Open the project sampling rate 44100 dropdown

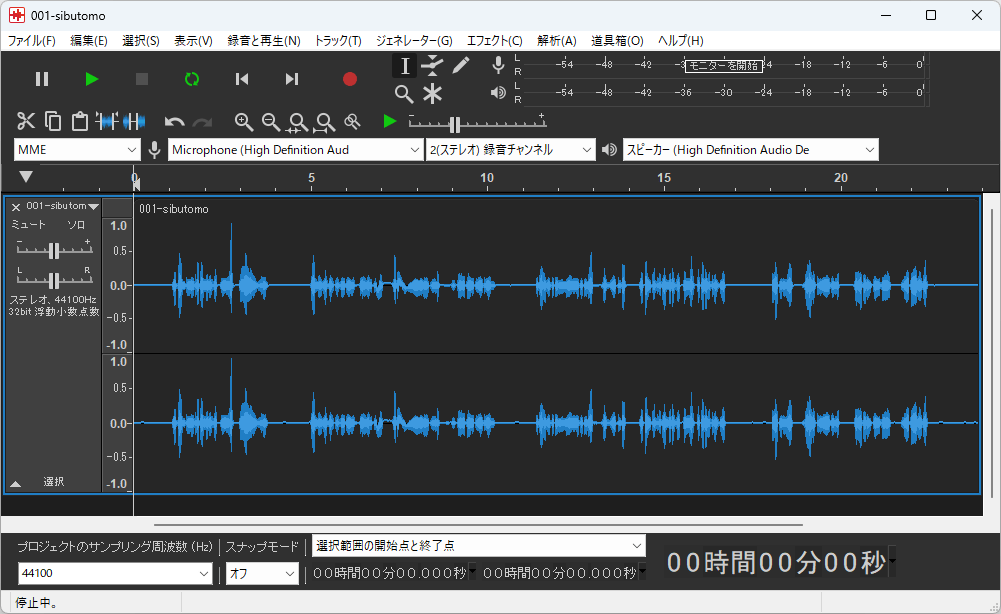[x=115, y=573]
